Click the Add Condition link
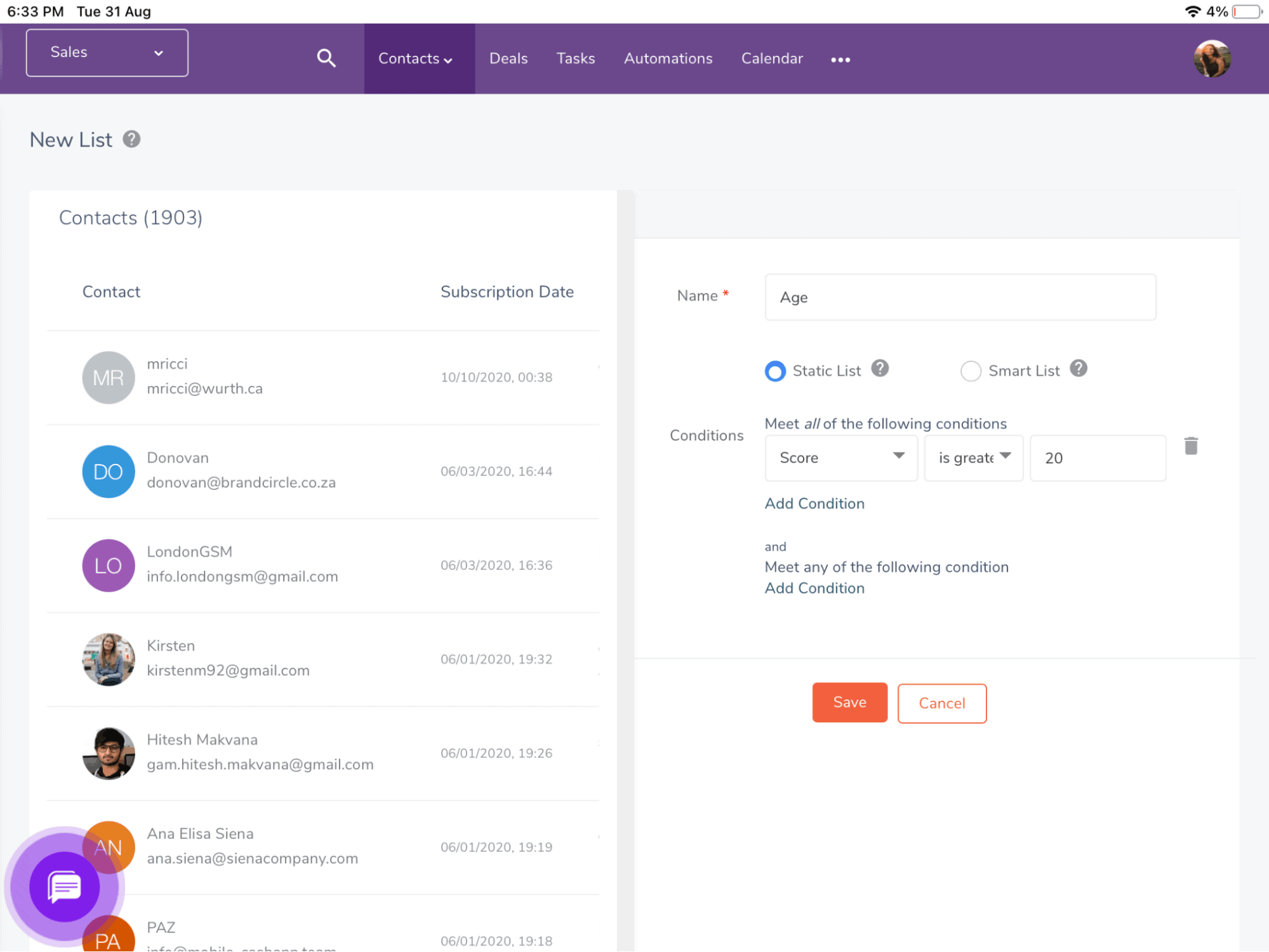This screenshot has height=952, width=1269. [x=814, y=503]
